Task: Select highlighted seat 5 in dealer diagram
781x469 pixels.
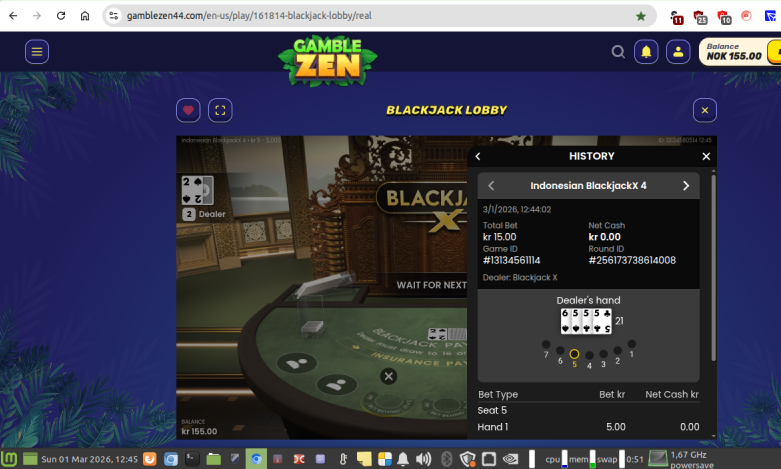Action: pyautogui.click(x=574, y=354)
